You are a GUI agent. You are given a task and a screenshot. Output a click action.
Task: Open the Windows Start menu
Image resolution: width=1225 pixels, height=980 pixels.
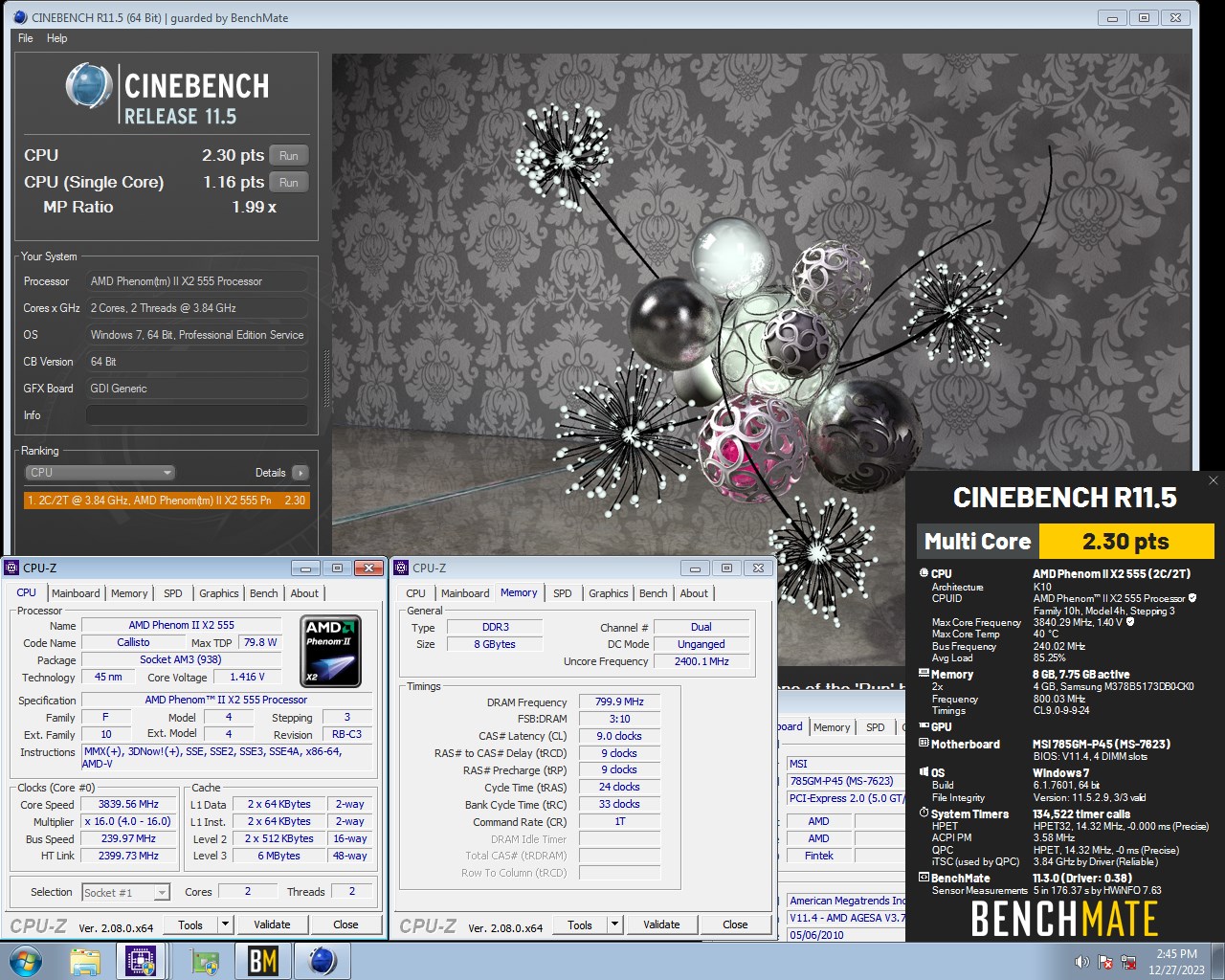click(x=26, y=961)
